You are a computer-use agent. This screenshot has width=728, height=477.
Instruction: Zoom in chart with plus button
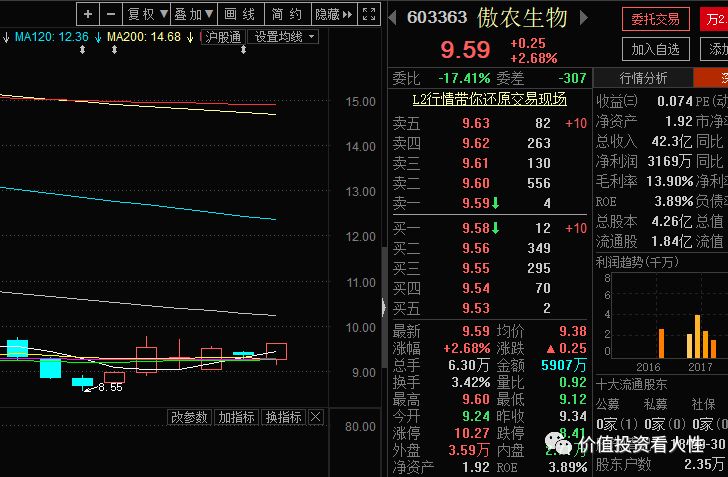click(88, 14)
